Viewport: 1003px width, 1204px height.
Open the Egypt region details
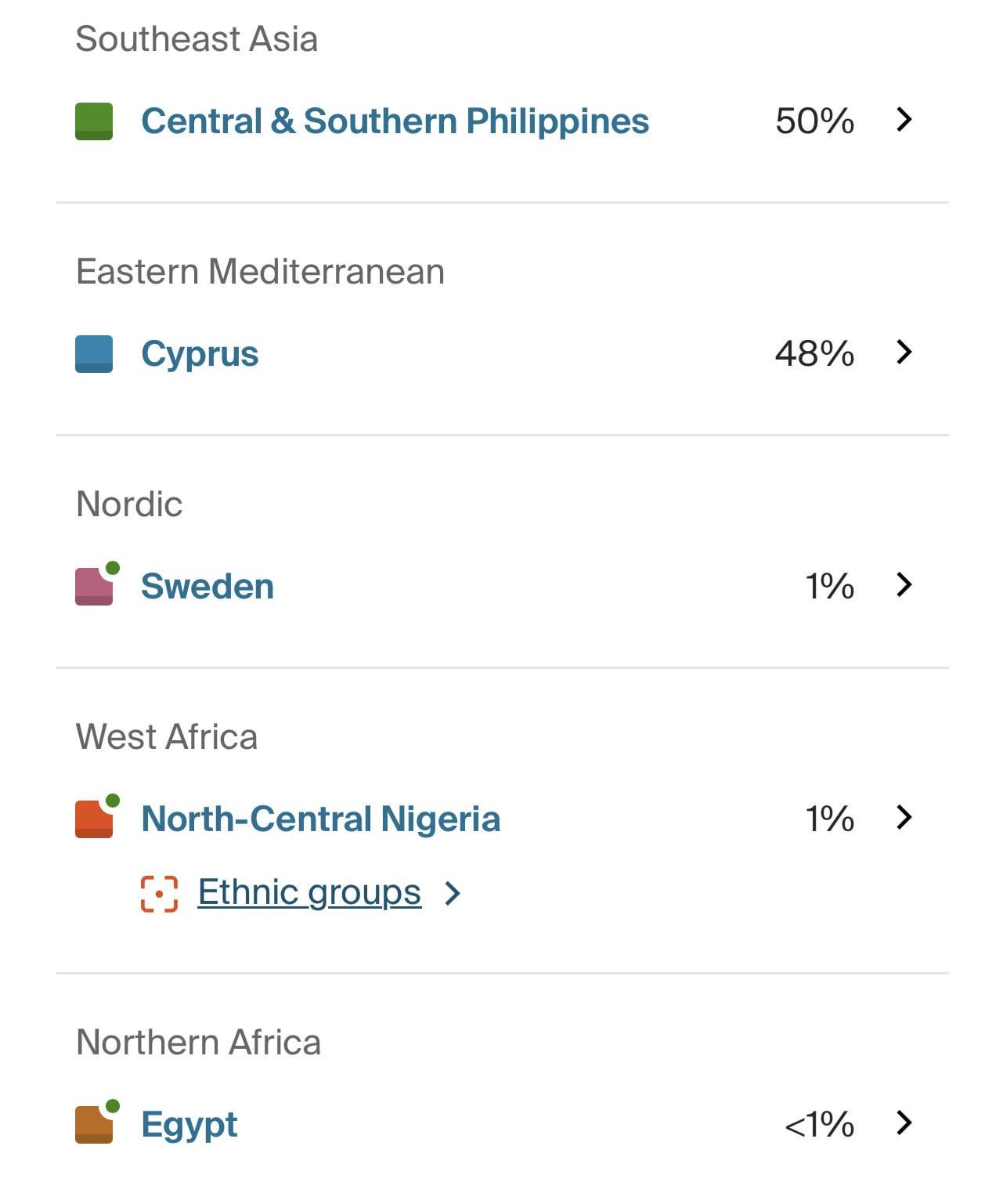coord(189,1125)
